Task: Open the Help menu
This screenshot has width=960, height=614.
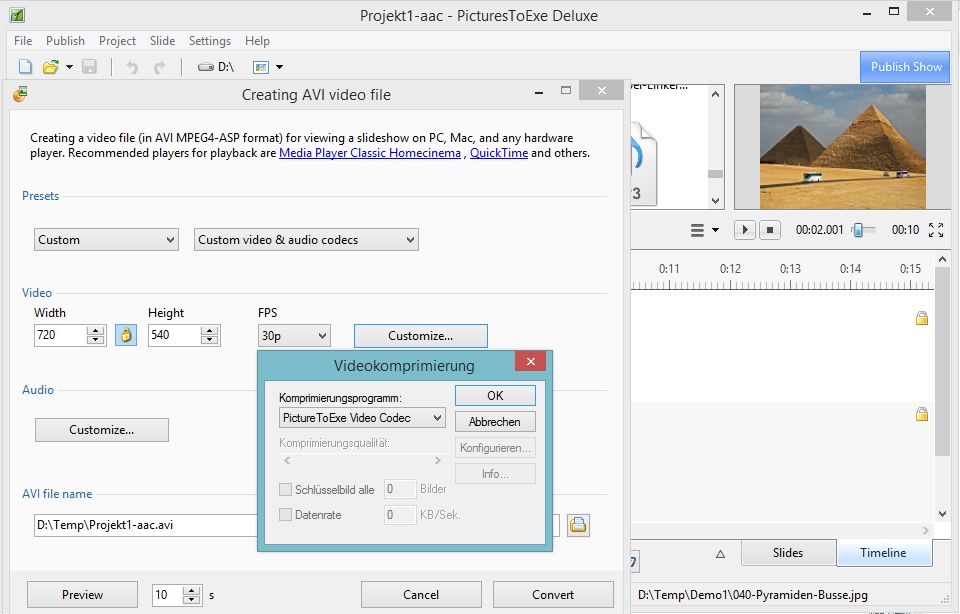Action: click(x=257, y=40)
